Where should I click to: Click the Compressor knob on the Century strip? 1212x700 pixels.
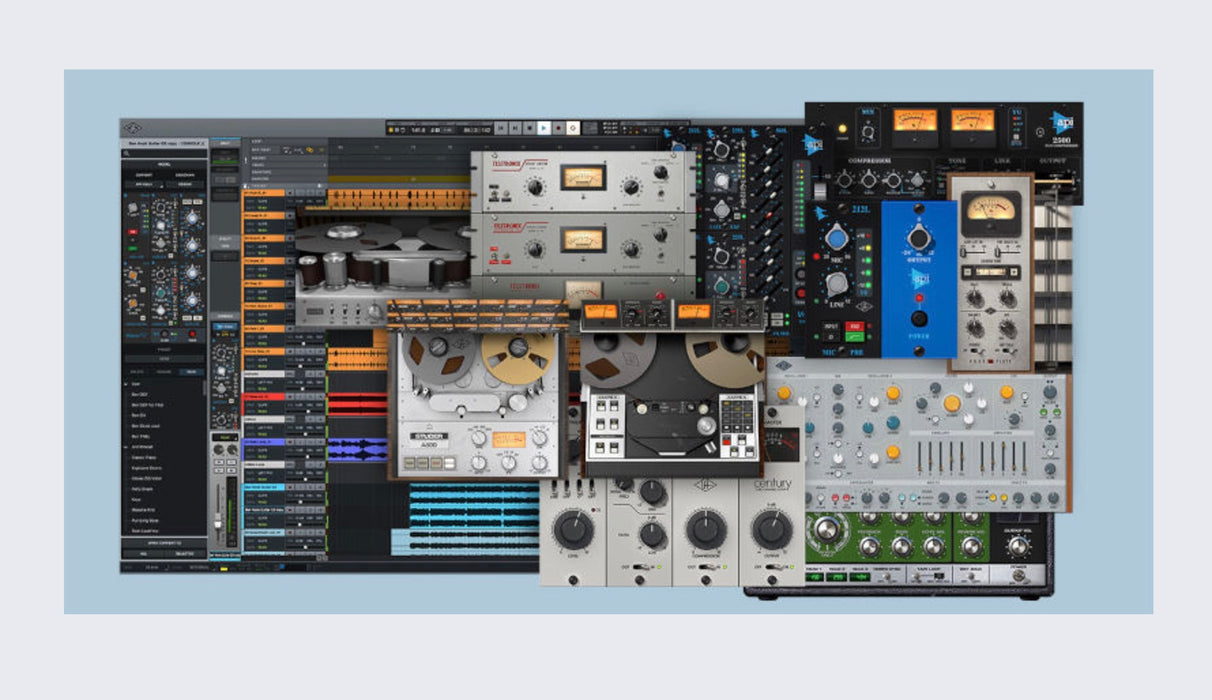(x=706, y=529)
